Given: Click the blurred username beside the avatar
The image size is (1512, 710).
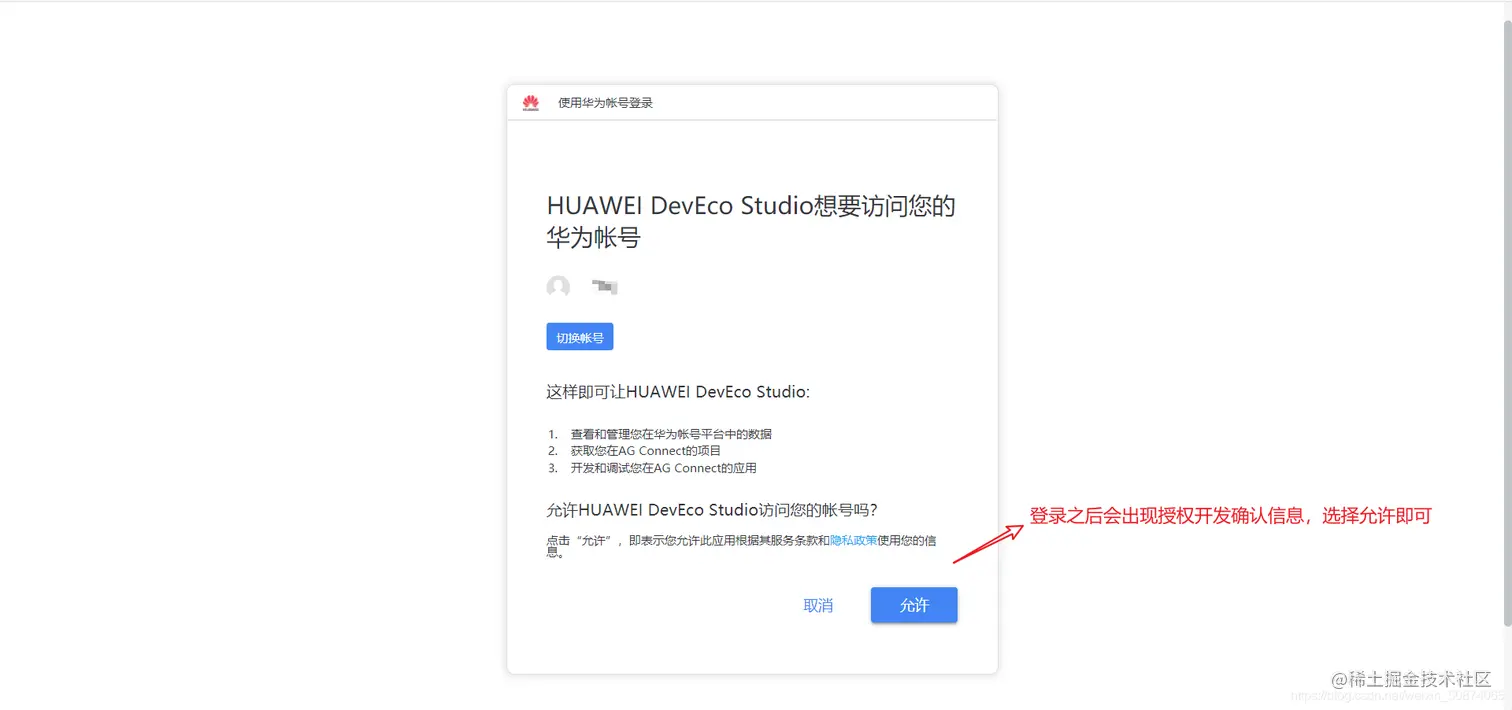Looking at the screenshot, I should [x=604, y=287].
